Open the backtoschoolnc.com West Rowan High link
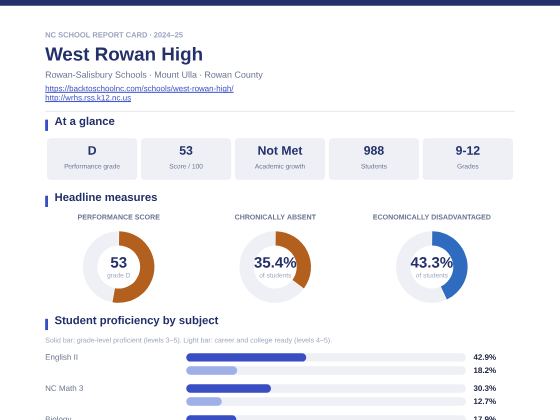This screenshot has width=560, height=420. coord(139,88)
